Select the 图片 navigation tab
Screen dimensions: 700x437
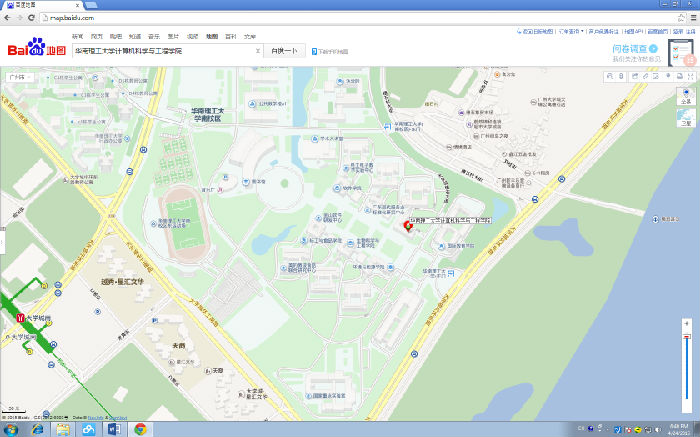point(174,35)
